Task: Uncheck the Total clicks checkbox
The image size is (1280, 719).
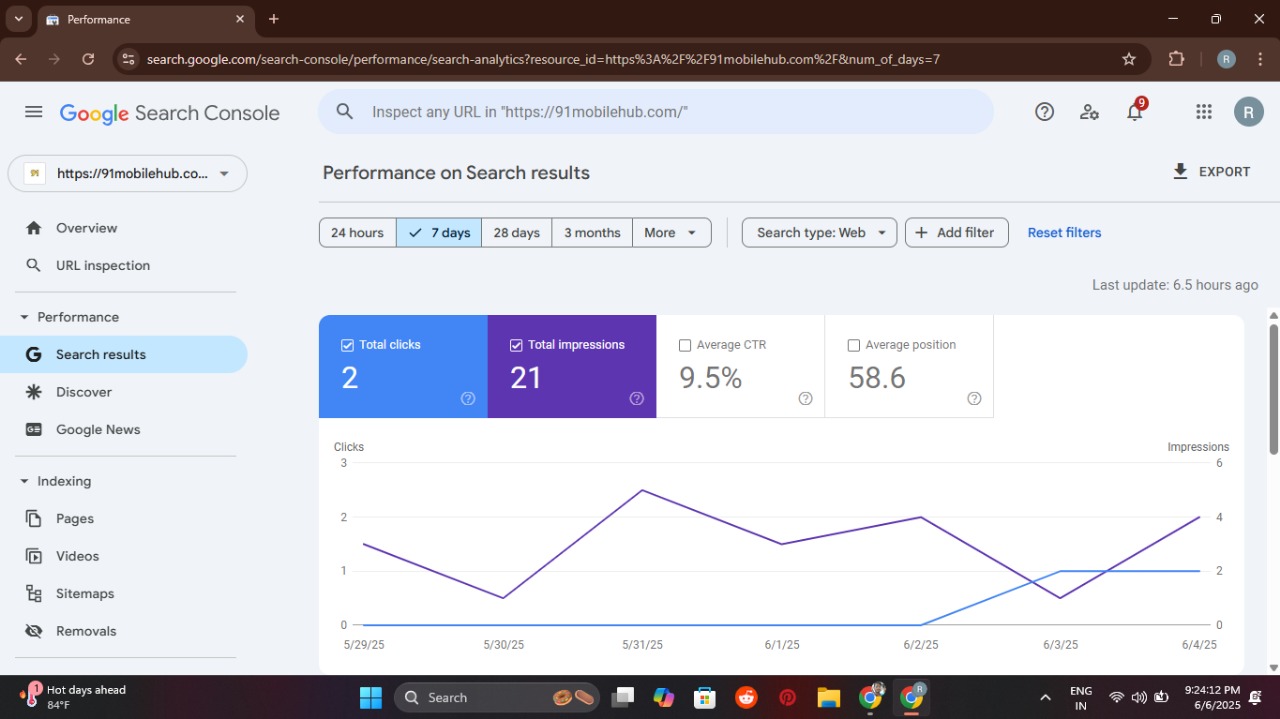Action: [x=347, y=345]
